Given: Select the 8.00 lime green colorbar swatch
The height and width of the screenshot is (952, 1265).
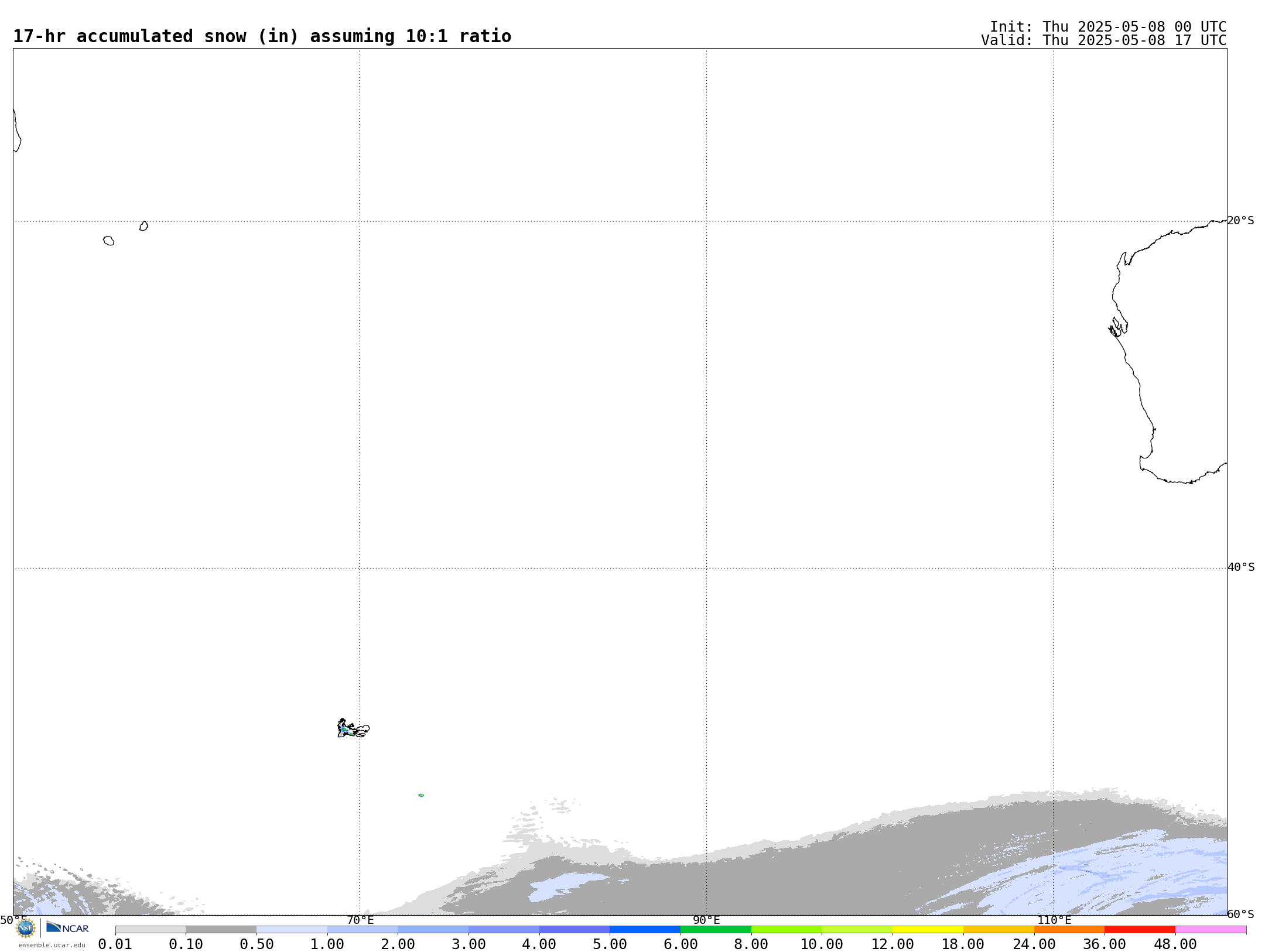Looking at the screenshot, I should point(787,930).
